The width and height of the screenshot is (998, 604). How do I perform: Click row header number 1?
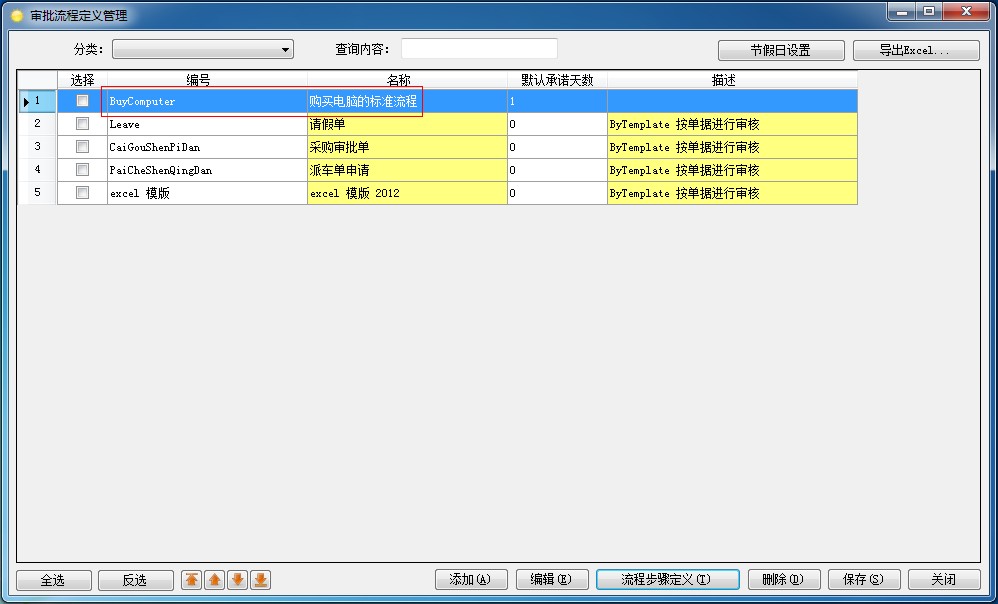(38, 101)
